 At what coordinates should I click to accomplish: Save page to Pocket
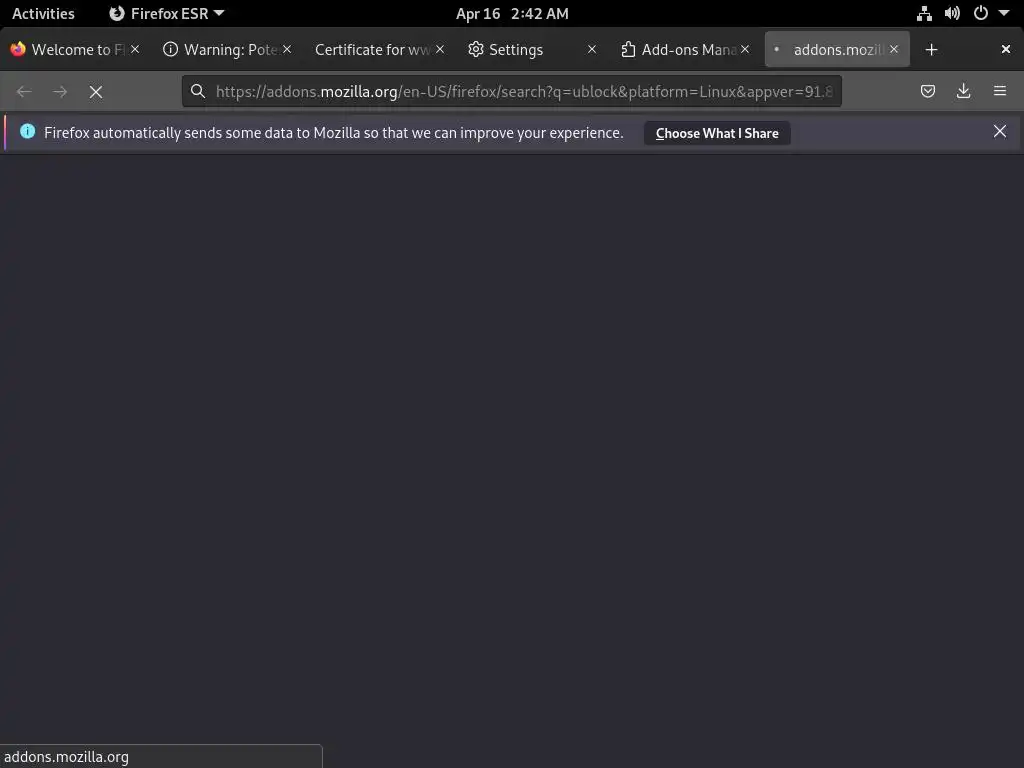[x=927, y=91]
